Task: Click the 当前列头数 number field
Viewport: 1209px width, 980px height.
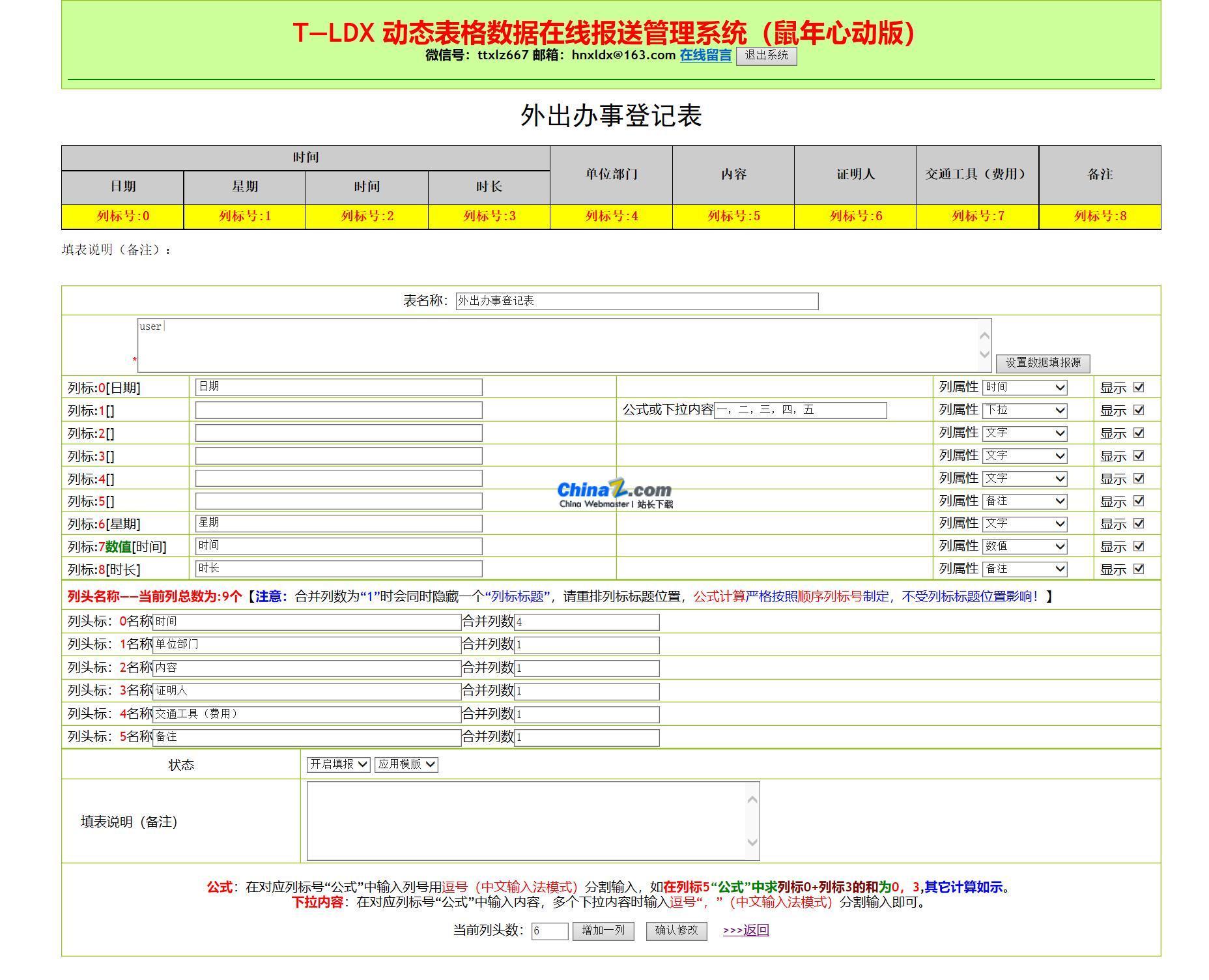Action: pyautogui.click(x=549, y=931)
